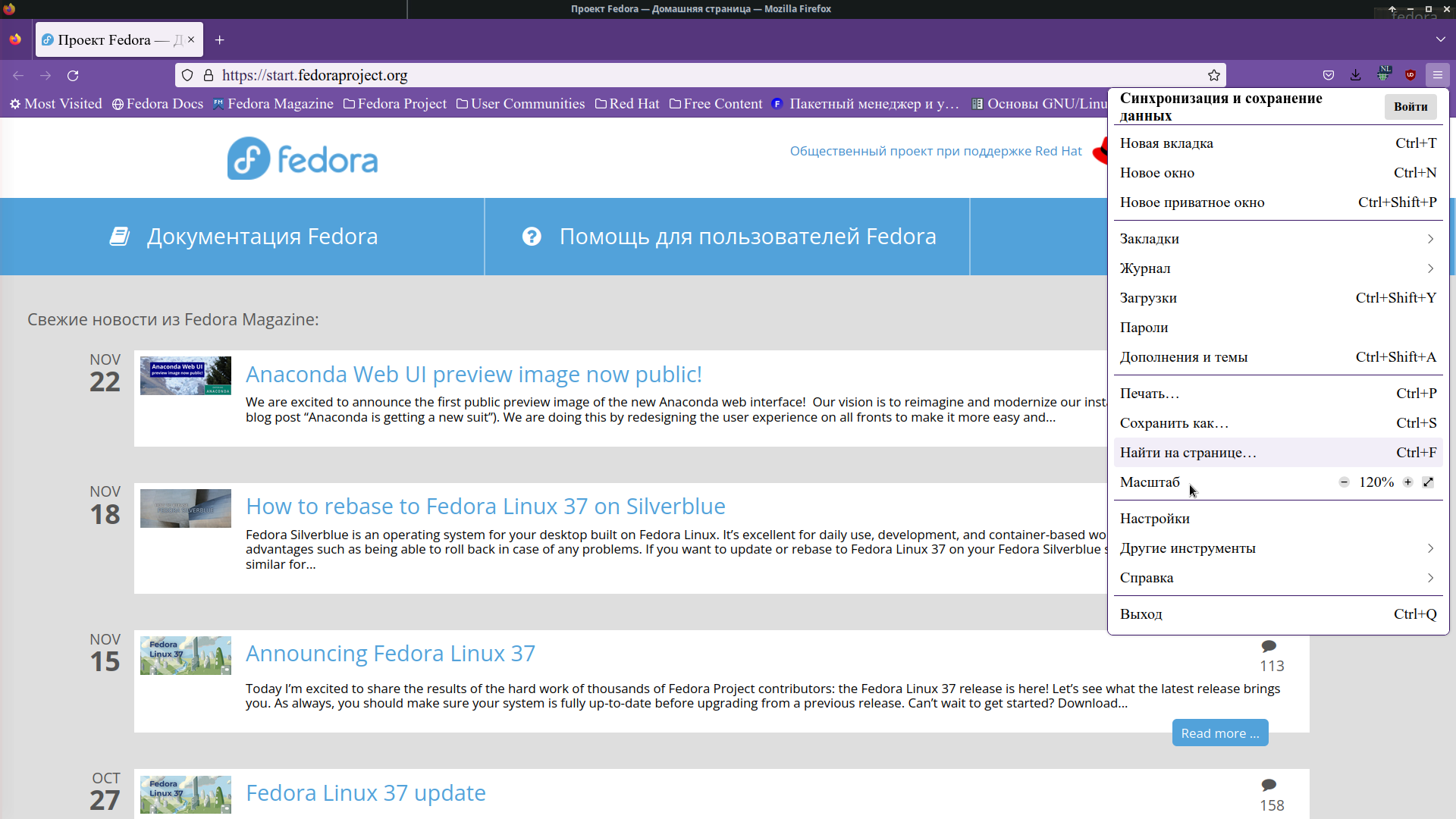
Task: Bookmark this page with the star icon
Action: tap(1214, 75)
